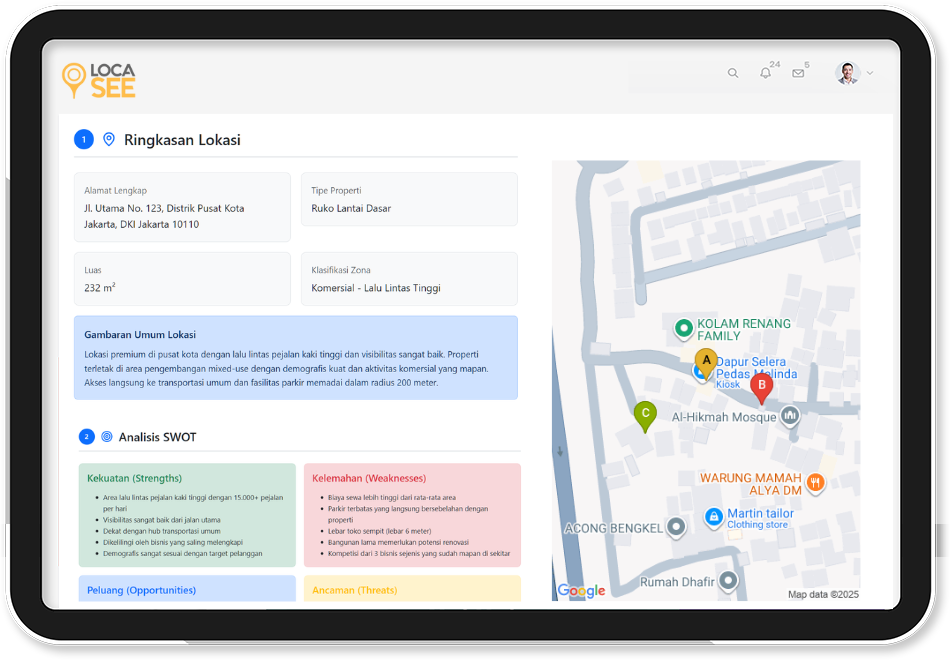This screenshot has width=950, height=660.
Task: Click the Ancaman (Threats) heading
Action: (x=355, y=590)
